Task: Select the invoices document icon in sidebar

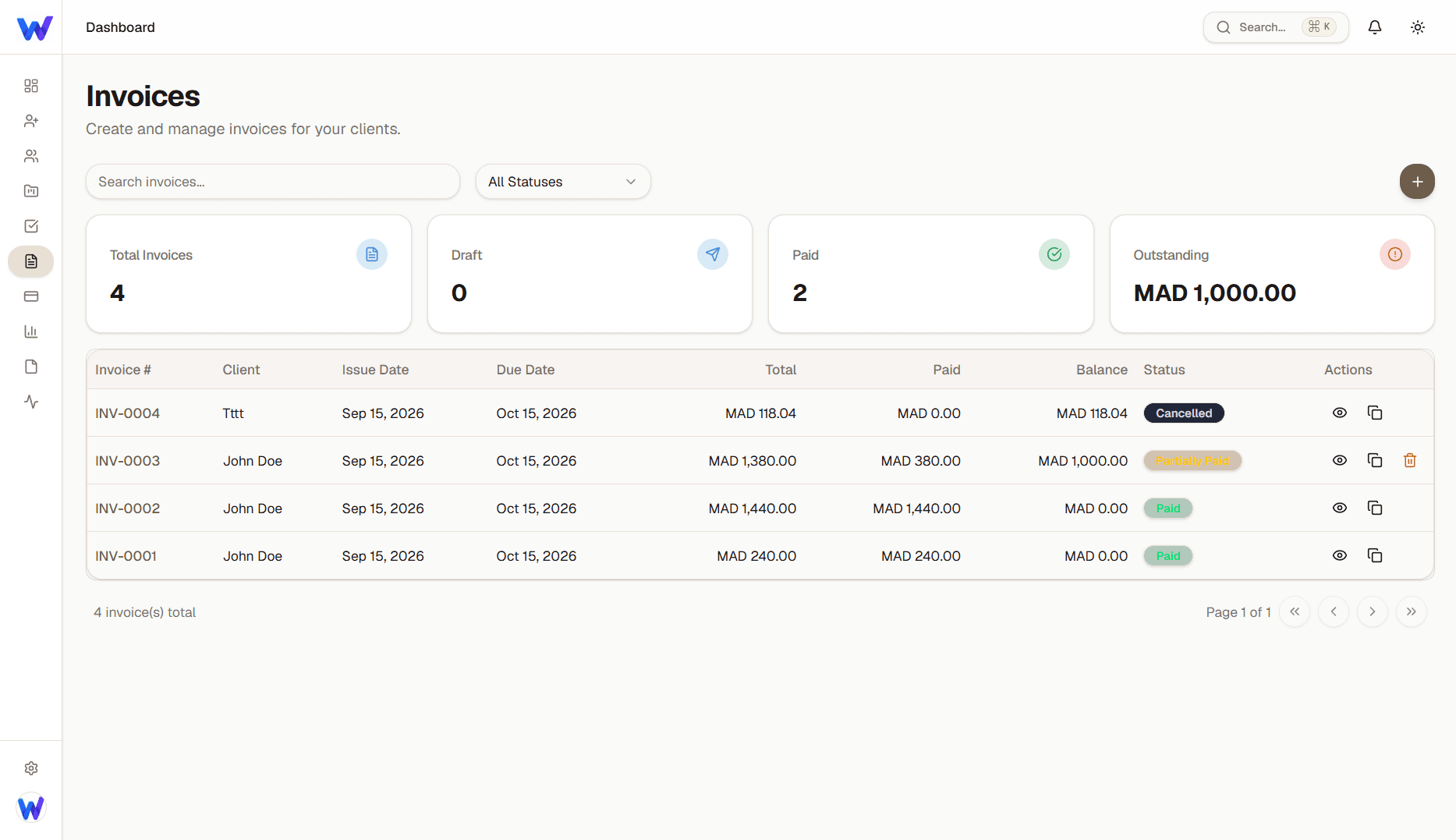Action: [x=31, y=261]
